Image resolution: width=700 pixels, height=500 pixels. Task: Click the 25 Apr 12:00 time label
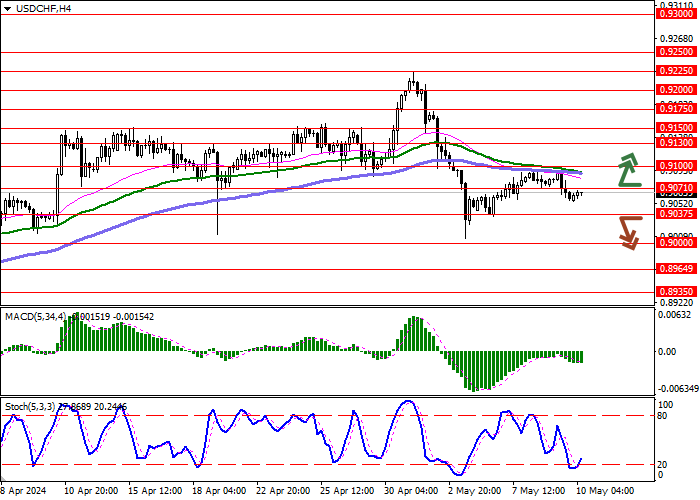point(349,491)
